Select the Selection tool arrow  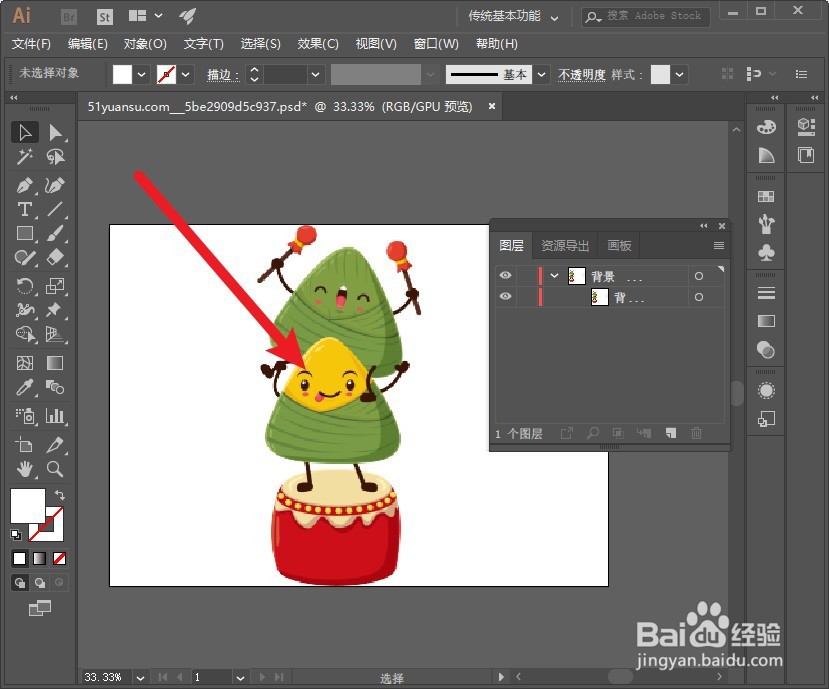24,132
